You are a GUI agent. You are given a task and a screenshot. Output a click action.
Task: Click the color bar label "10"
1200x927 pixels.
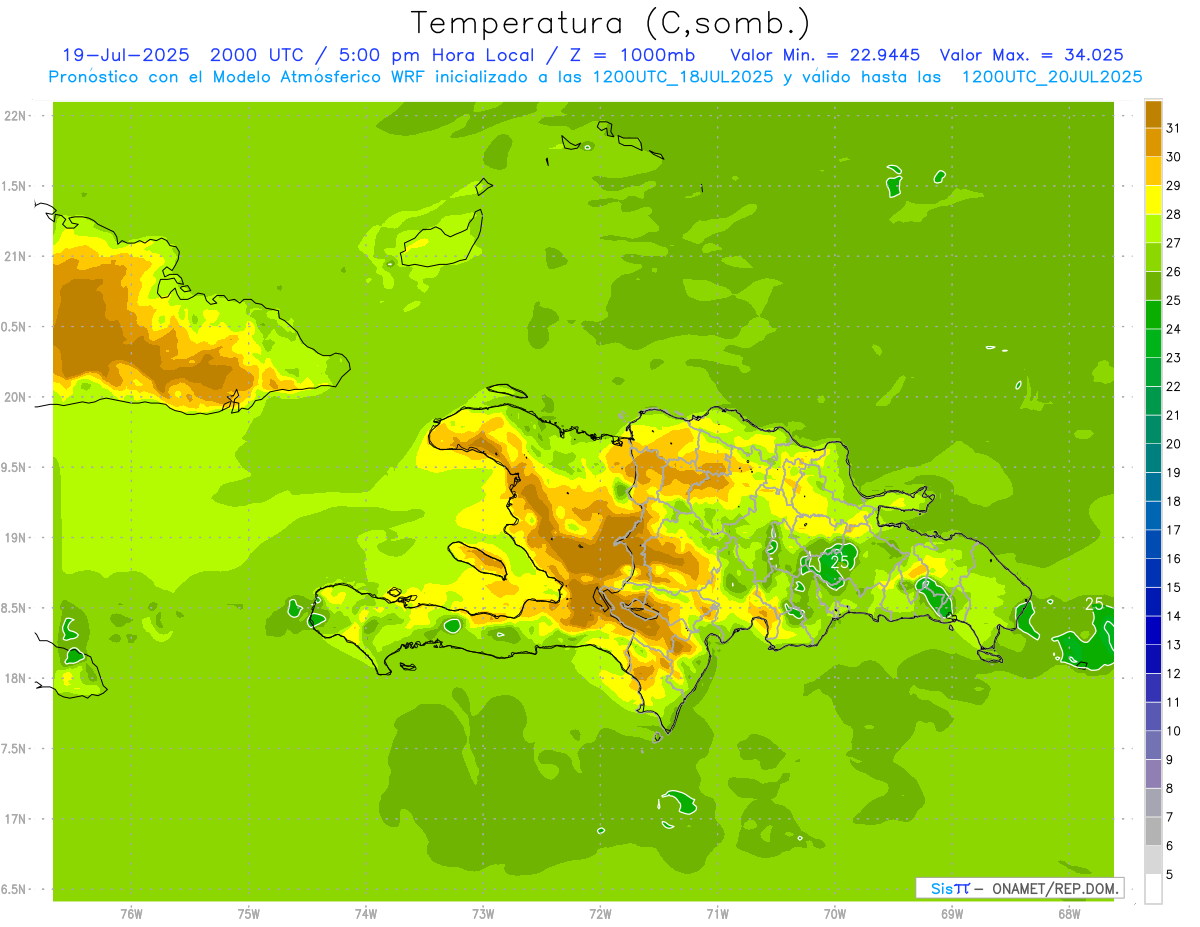(x=1174, y=730)
